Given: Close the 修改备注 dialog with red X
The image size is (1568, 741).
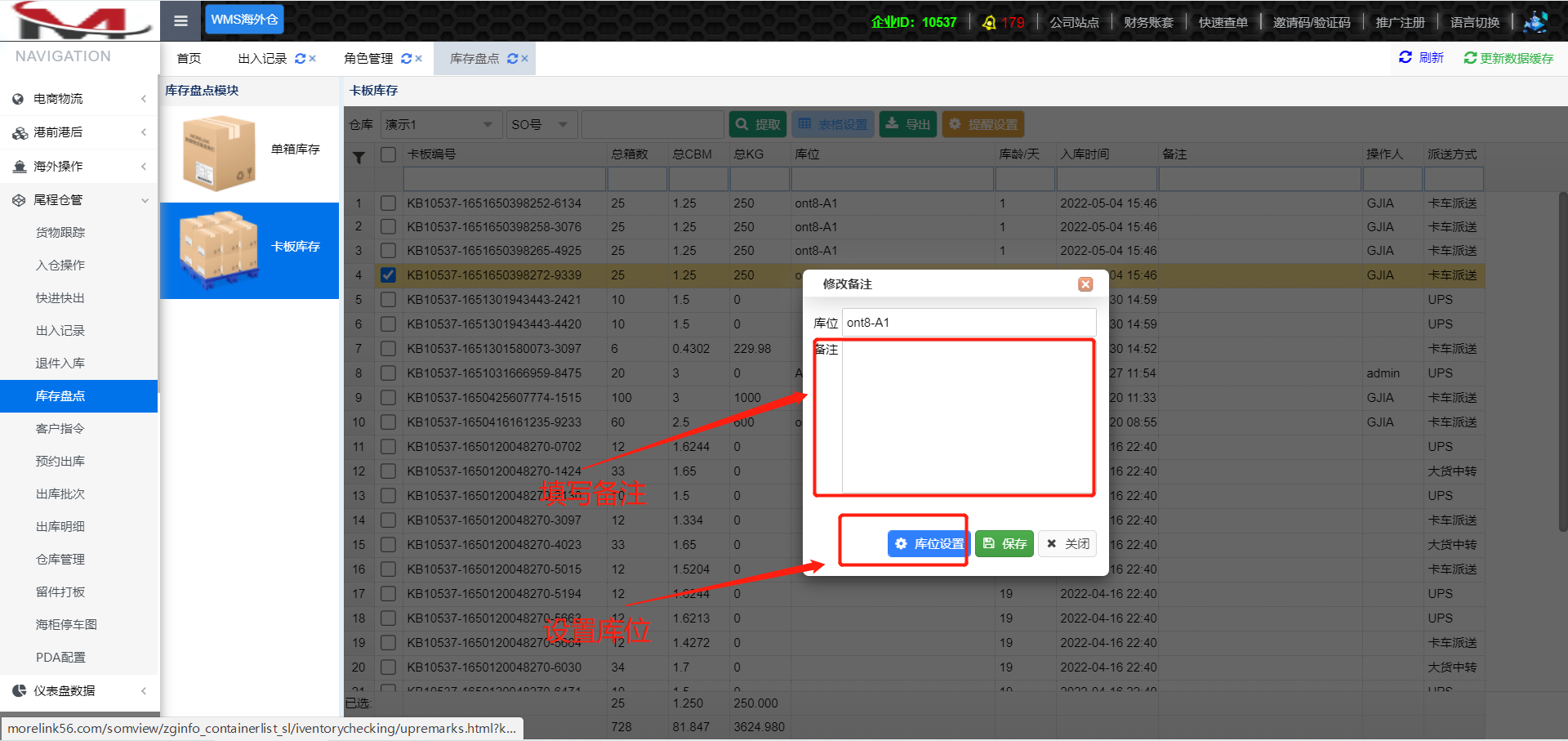Looking at the screenshot, I should 1085,284.
